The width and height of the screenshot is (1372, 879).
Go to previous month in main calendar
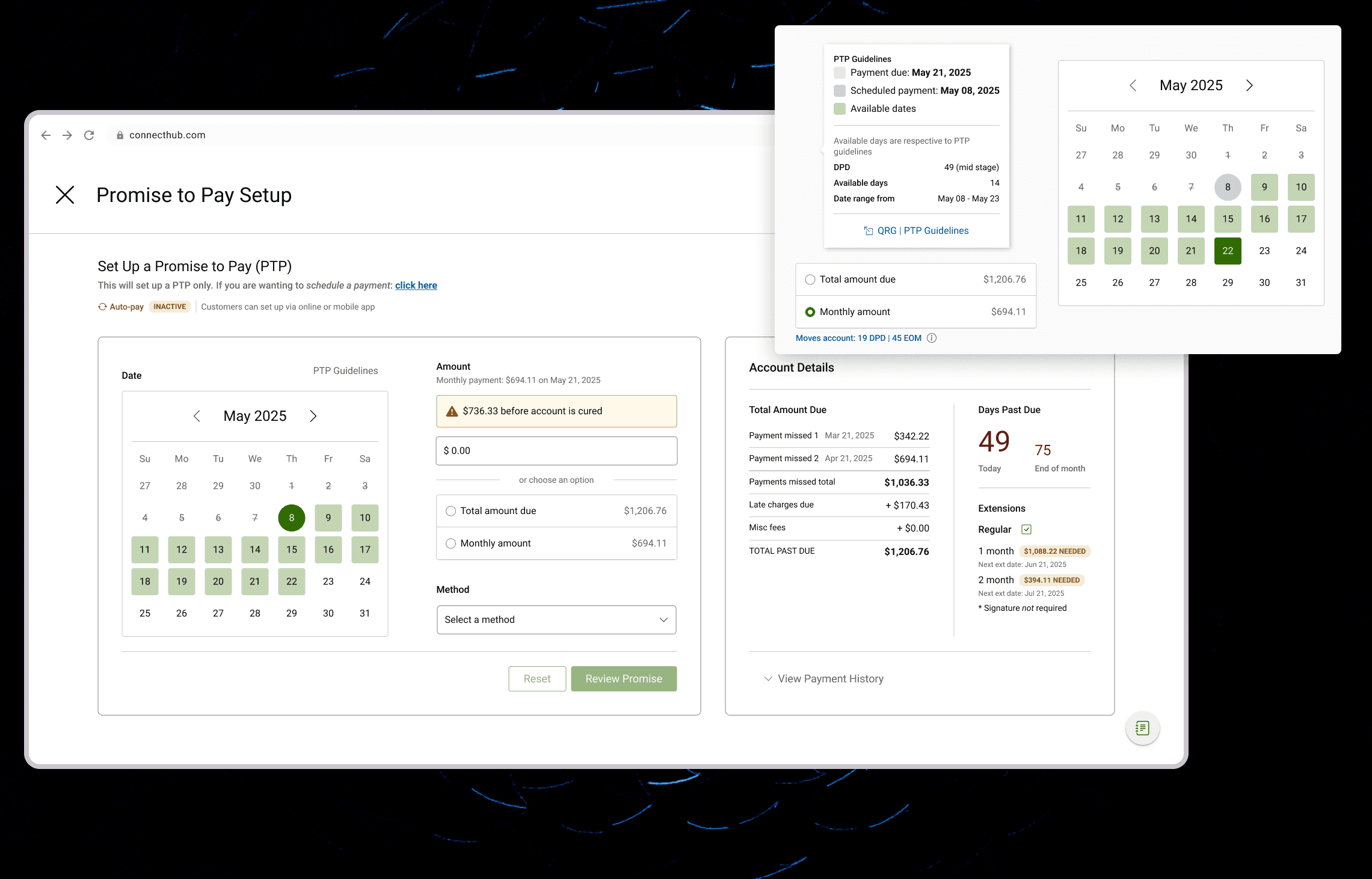pos(197,416)
